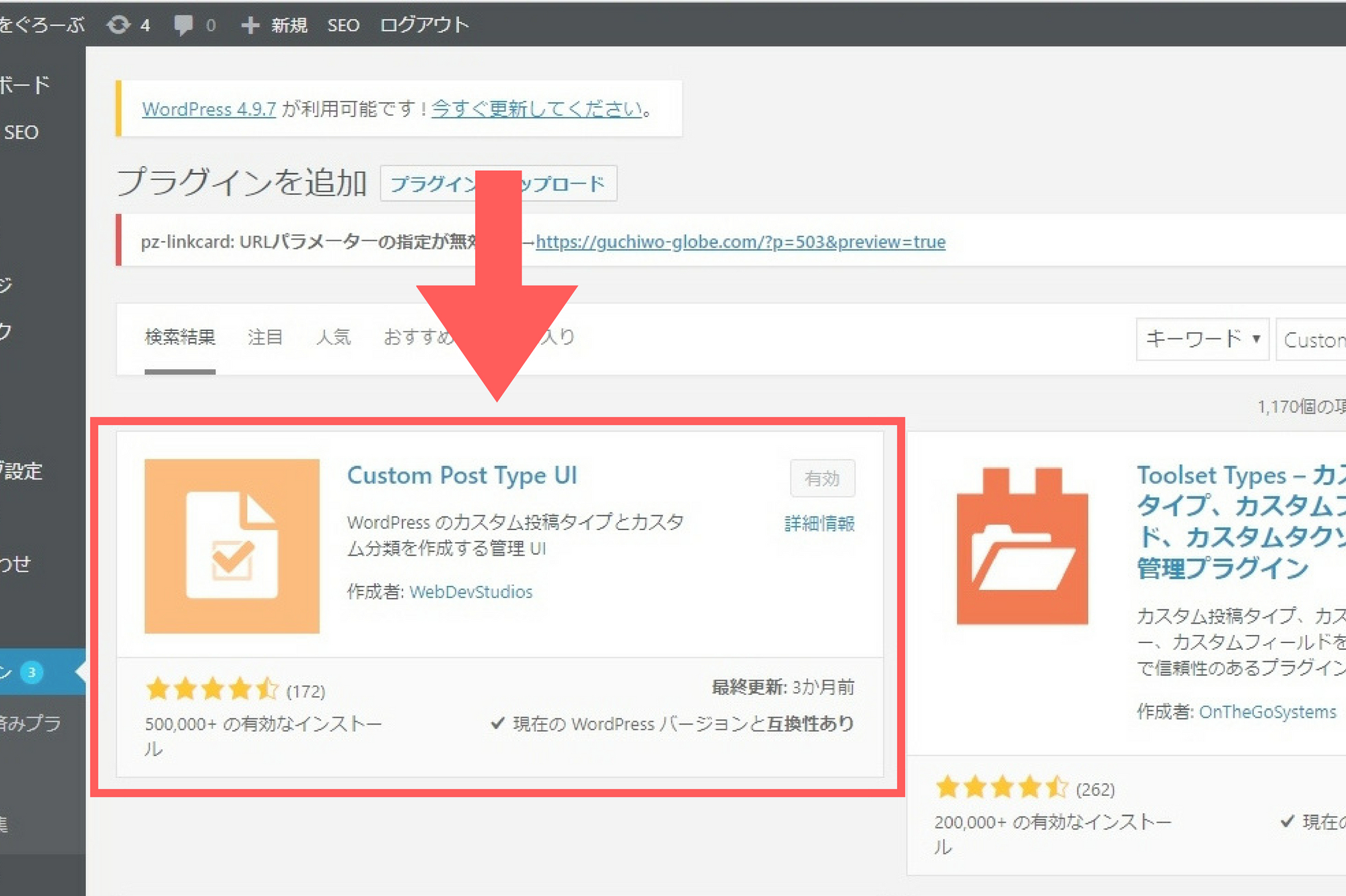
Task: Click the 500,000+ の有効なインストール text
Action: [263, 736]
